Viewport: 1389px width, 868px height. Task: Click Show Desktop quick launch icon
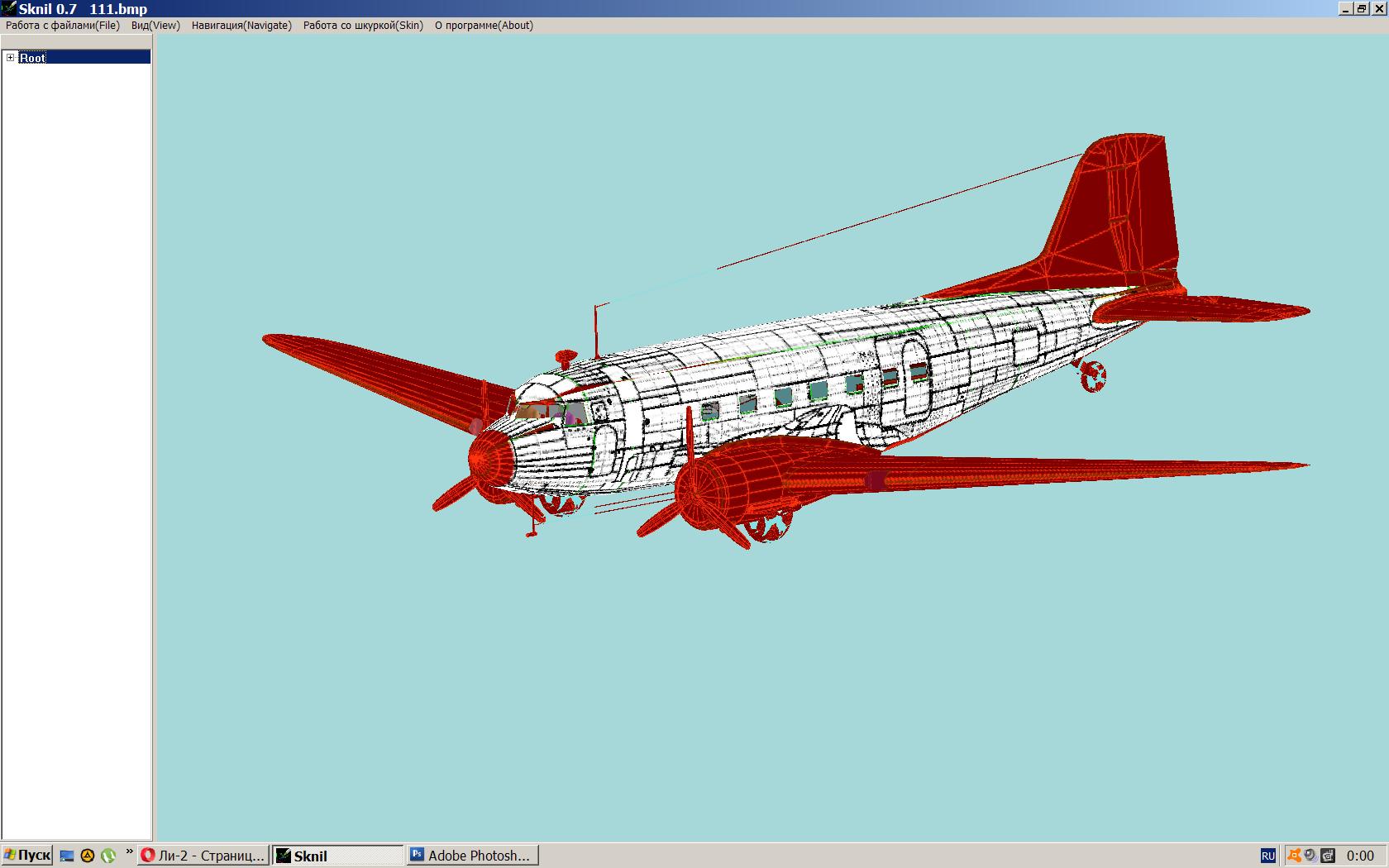point(67,856)
